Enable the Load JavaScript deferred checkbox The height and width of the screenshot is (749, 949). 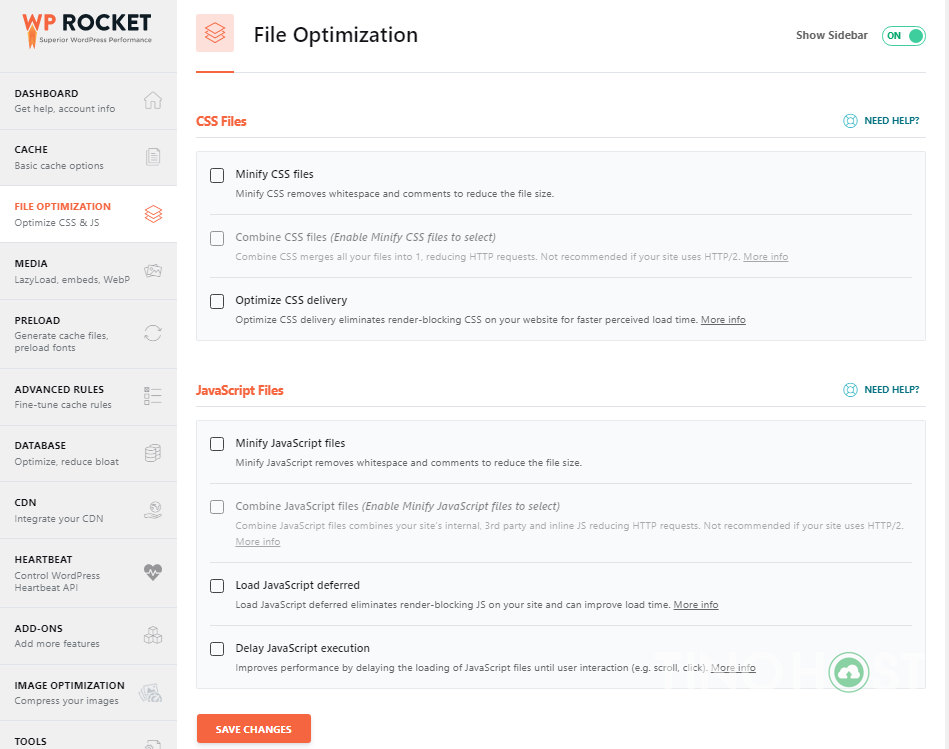217,586
